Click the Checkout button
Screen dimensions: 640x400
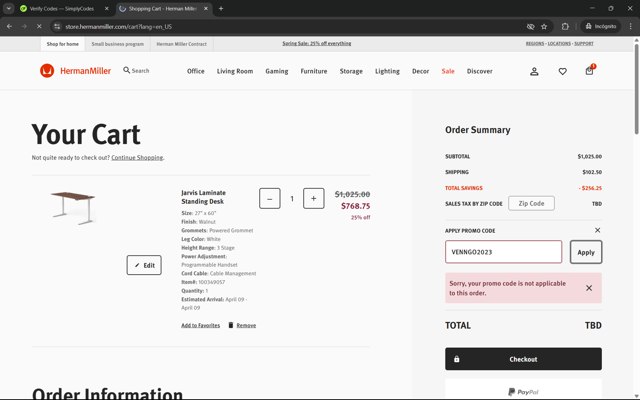523,359
